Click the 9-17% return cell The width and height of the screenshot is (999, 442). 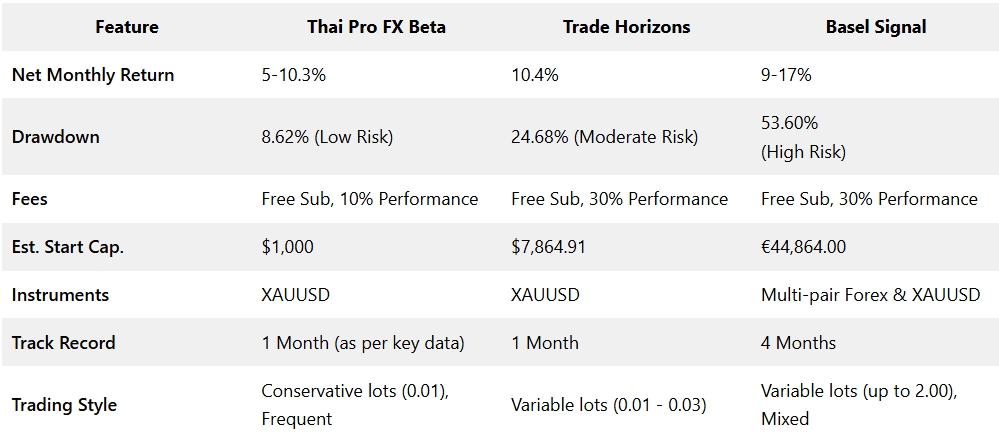coord(786,75)
